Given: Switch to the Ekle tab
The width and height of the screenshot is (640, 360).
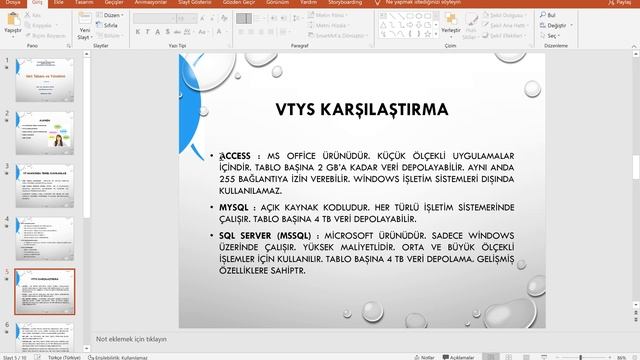Looking at the screenshot, I should click(x=58, y=2).
